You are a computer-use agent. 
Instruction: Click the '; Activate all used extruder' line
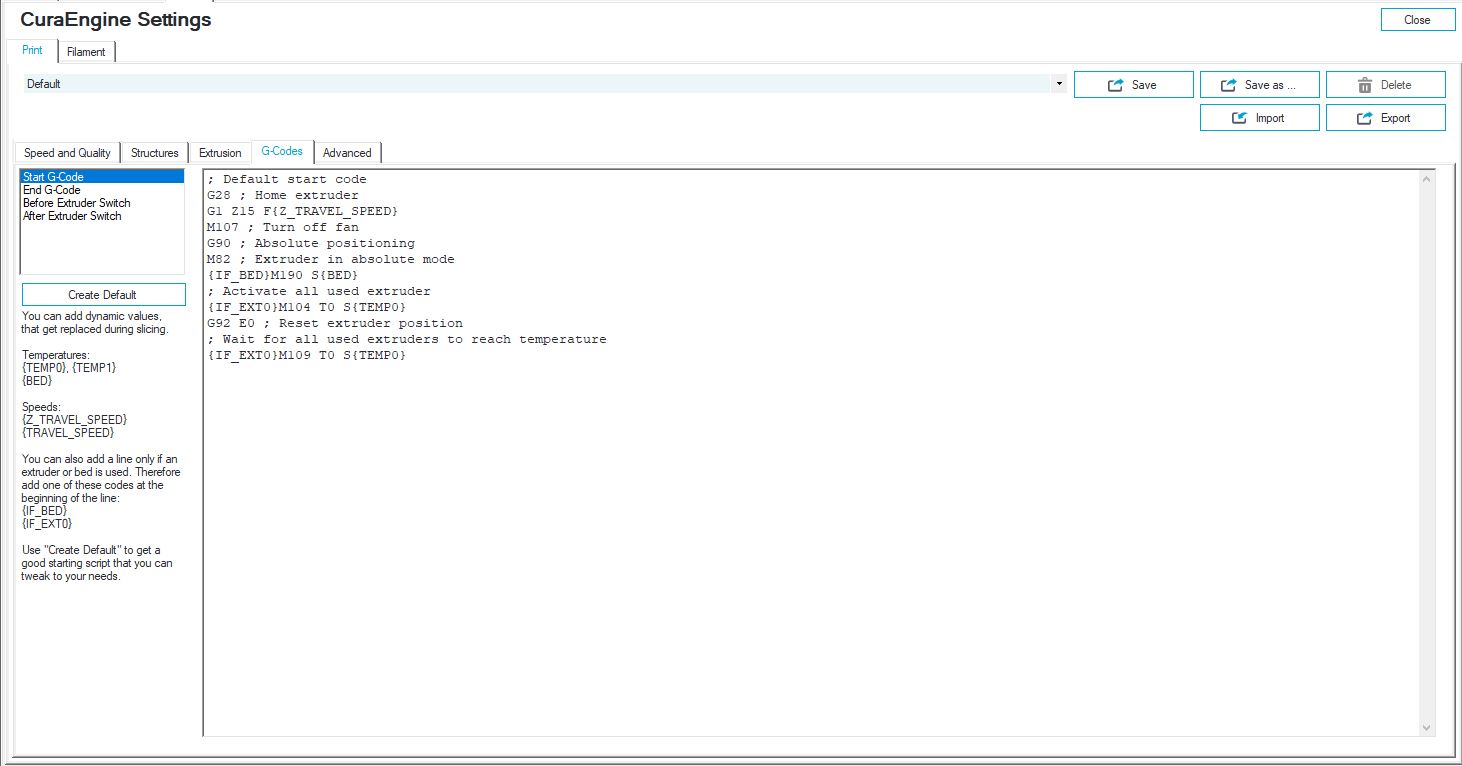tap(318, 292)
